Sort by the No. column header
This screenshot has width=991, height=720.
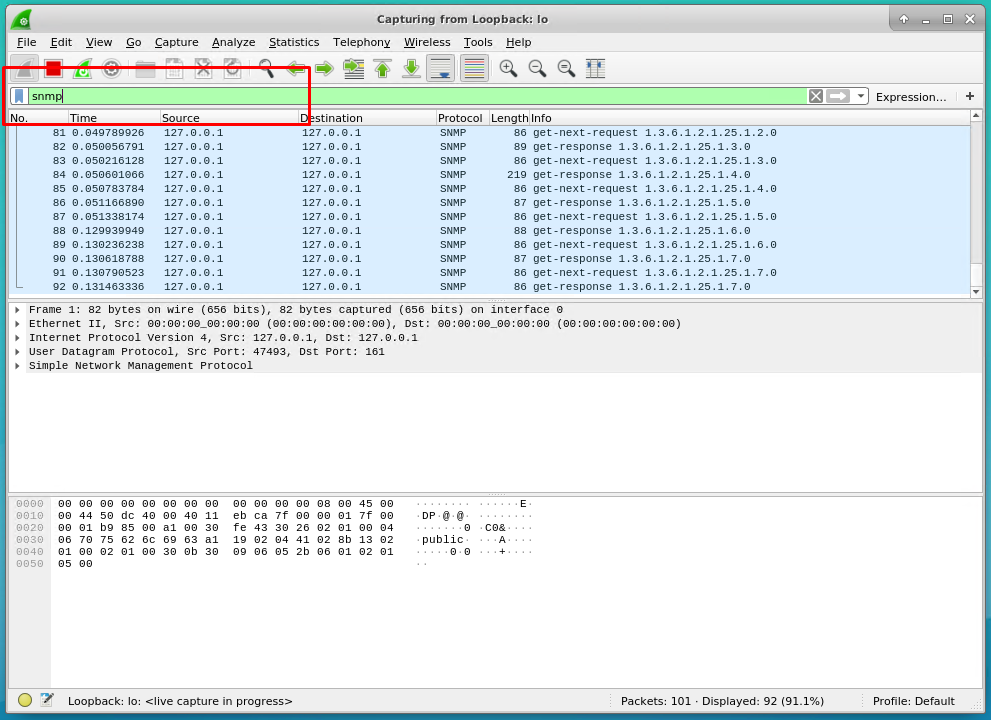[38, 118]
